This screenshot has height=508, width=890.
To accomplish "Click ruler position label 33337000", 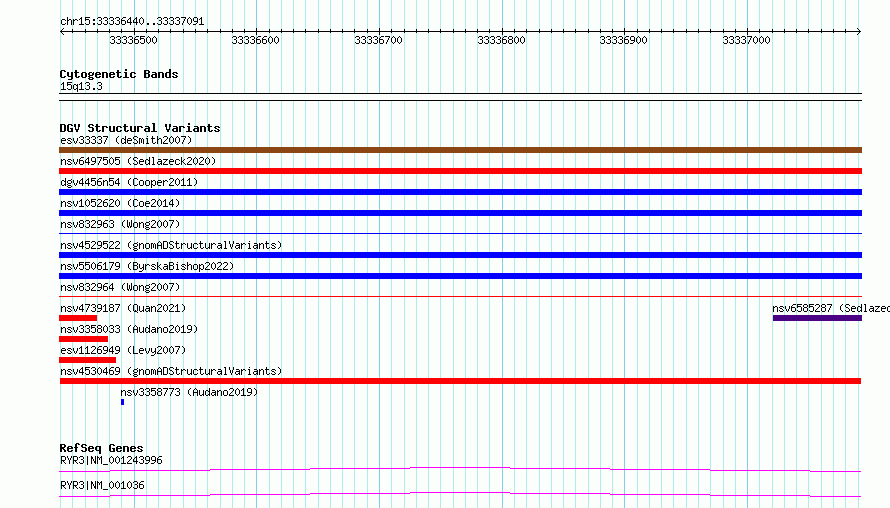I will tap(746, 40).
